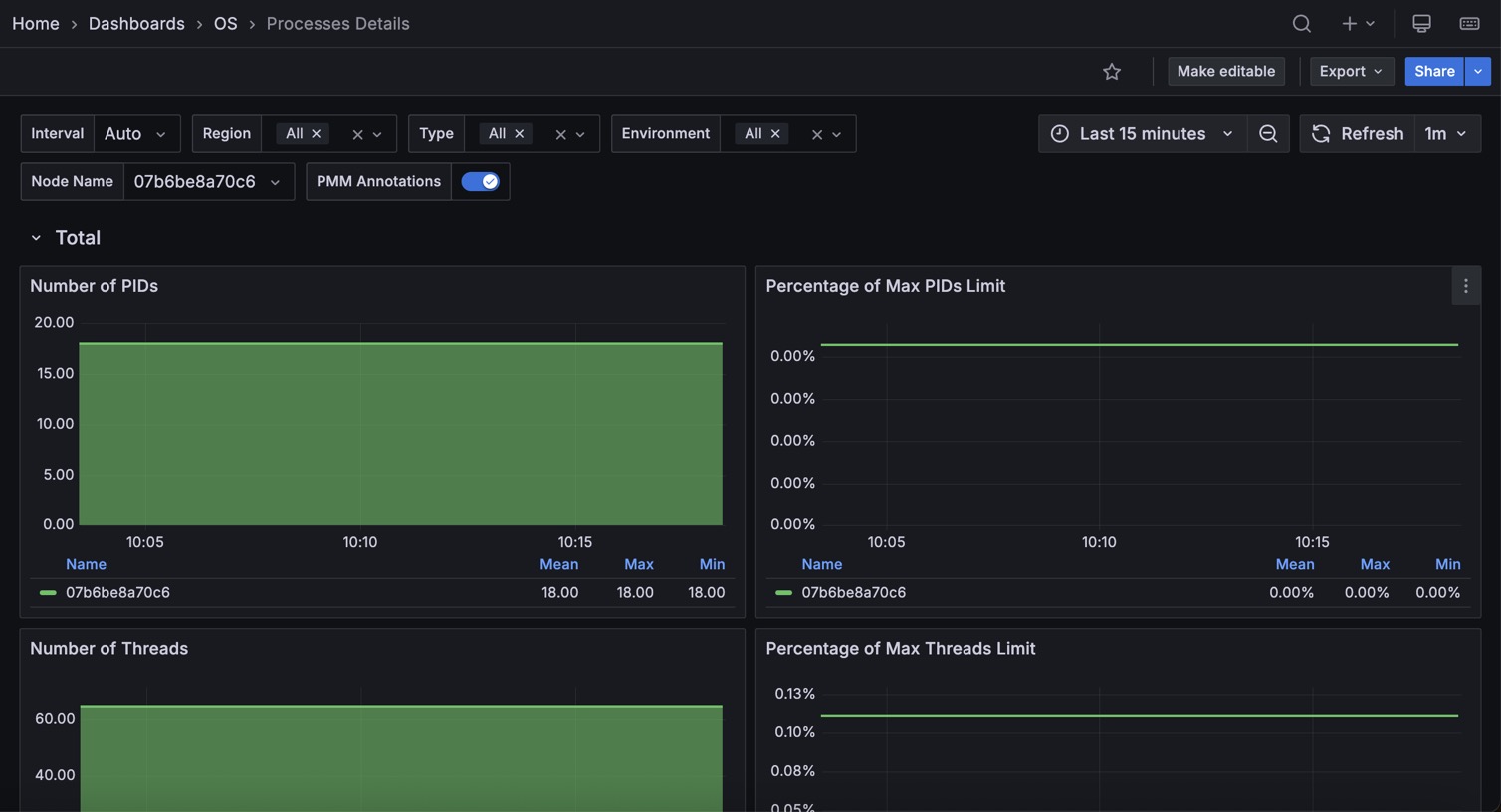Screen dimensions: 1501x812
Task: Open the Last 15 minutes time picker
Action: [1142, 133]
